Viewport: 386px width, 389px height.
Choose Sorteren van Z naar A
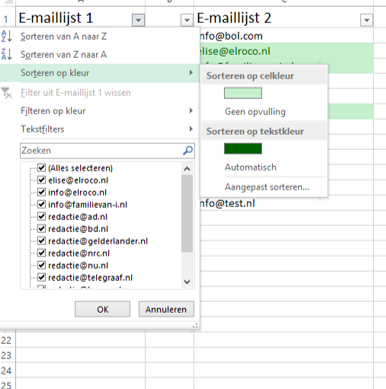click(99, 54)
